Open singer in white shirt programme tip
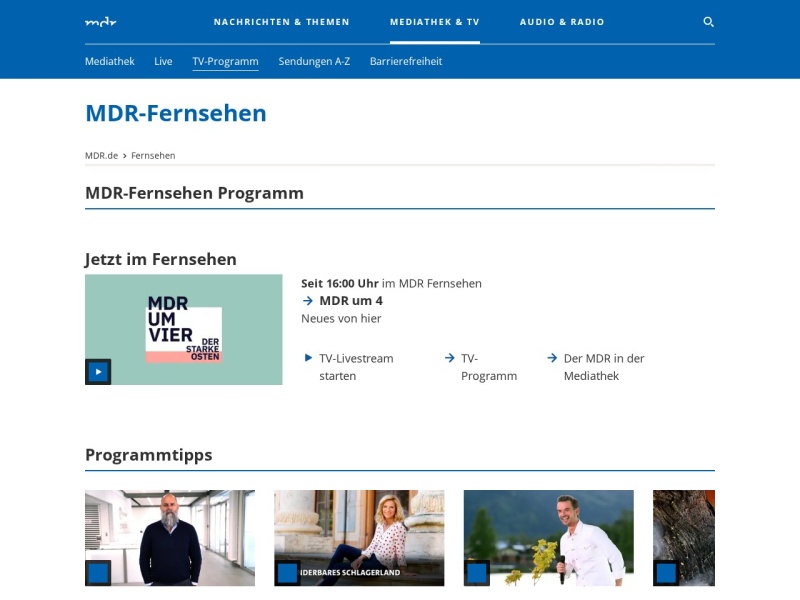800x600 pixels. (548, 538)
